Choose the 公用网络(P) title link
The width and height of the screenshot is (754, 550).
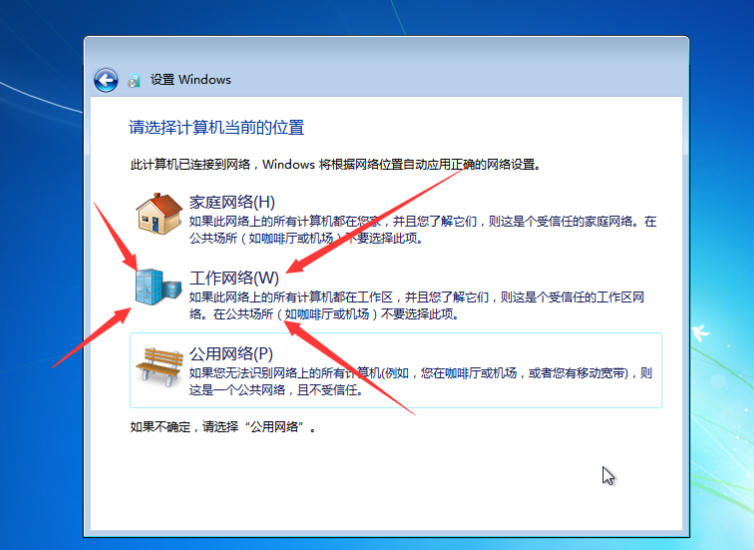(x=231, y=354)
